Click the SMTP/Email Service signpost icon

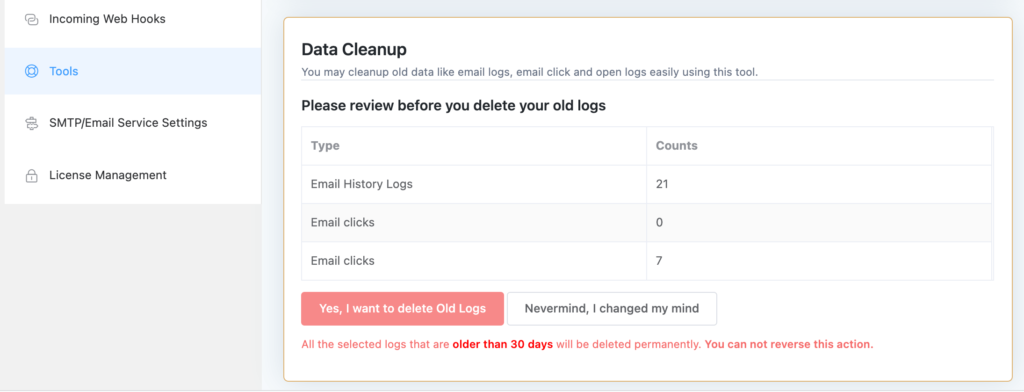pyautogui.click(x=31, y=123)
